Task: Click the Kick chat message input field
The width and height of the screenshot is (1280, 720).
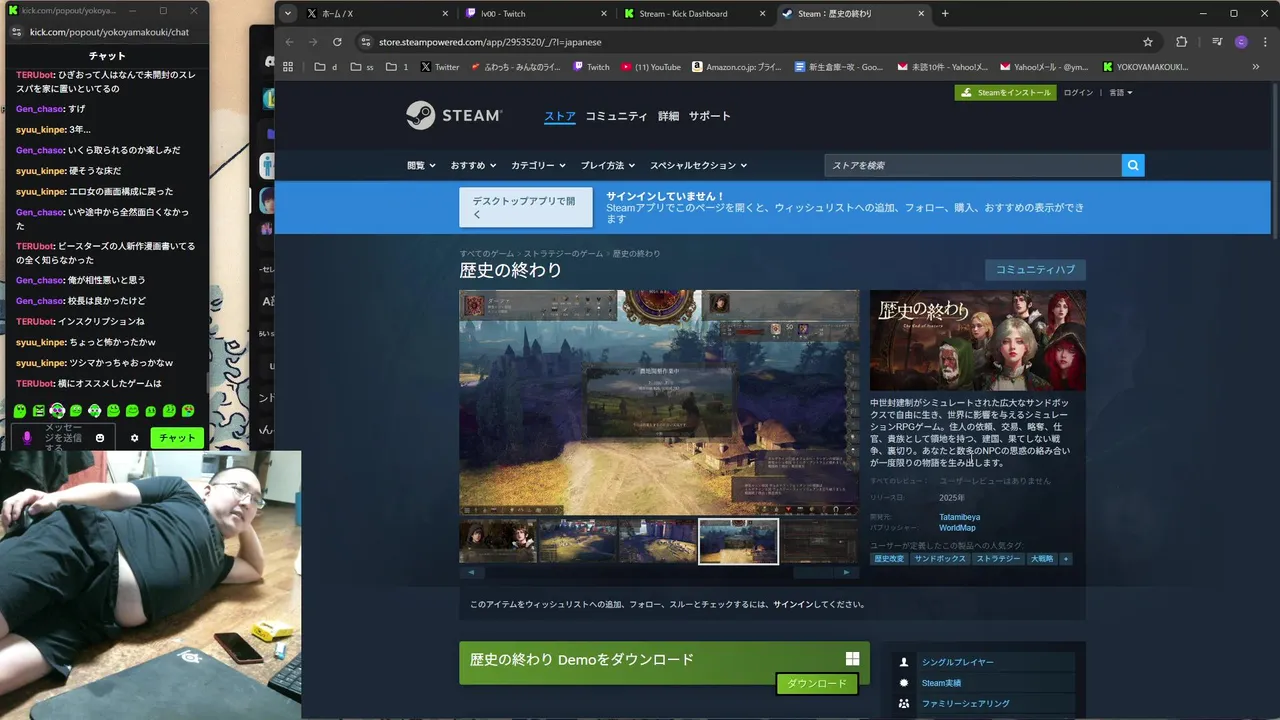Action: pos(63,438)
